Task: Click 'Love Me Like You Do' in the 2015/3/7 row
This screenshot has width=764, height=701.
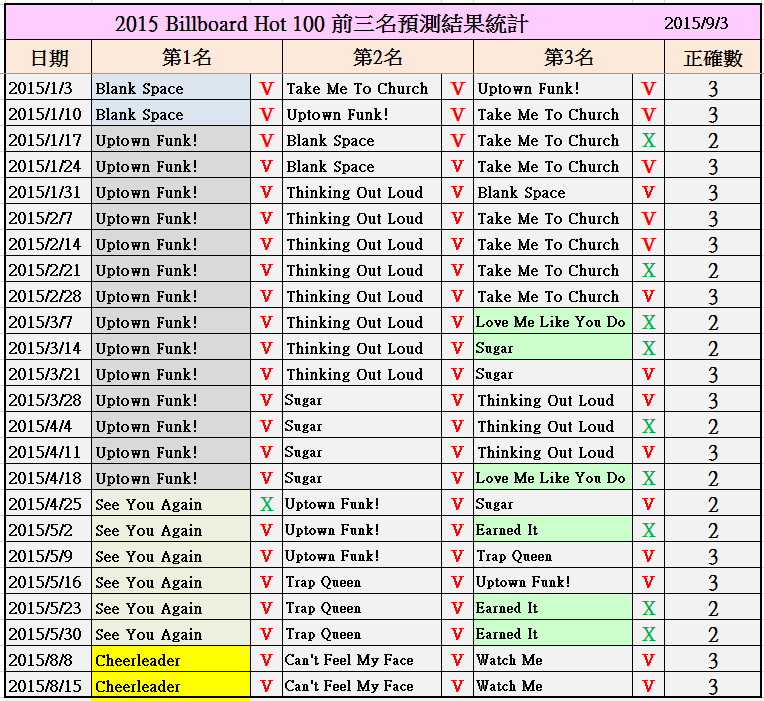Action: pos(551,322)
